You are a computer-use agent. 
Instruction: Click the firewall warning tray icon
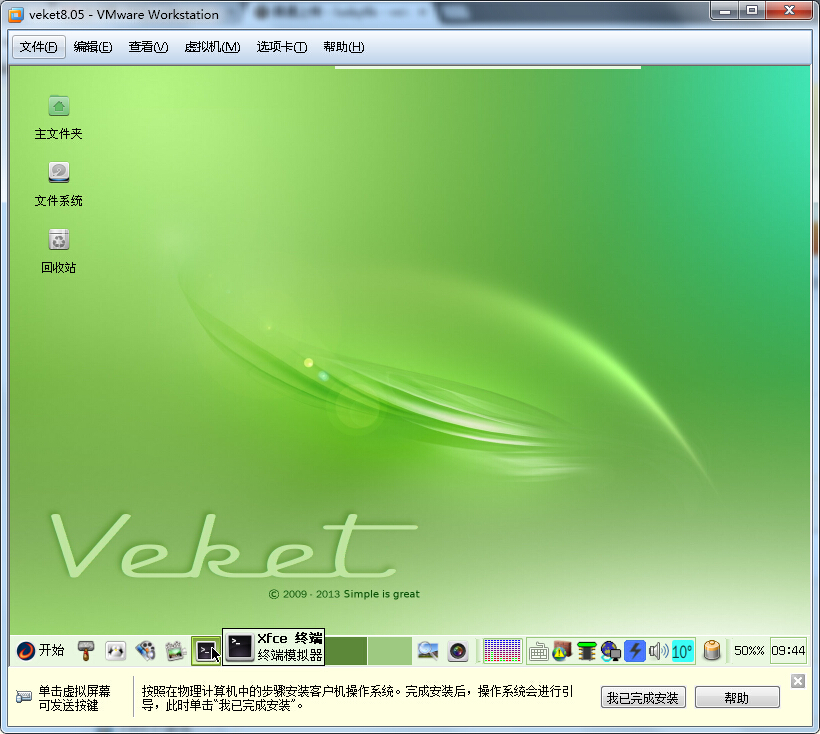pos(562,651)
